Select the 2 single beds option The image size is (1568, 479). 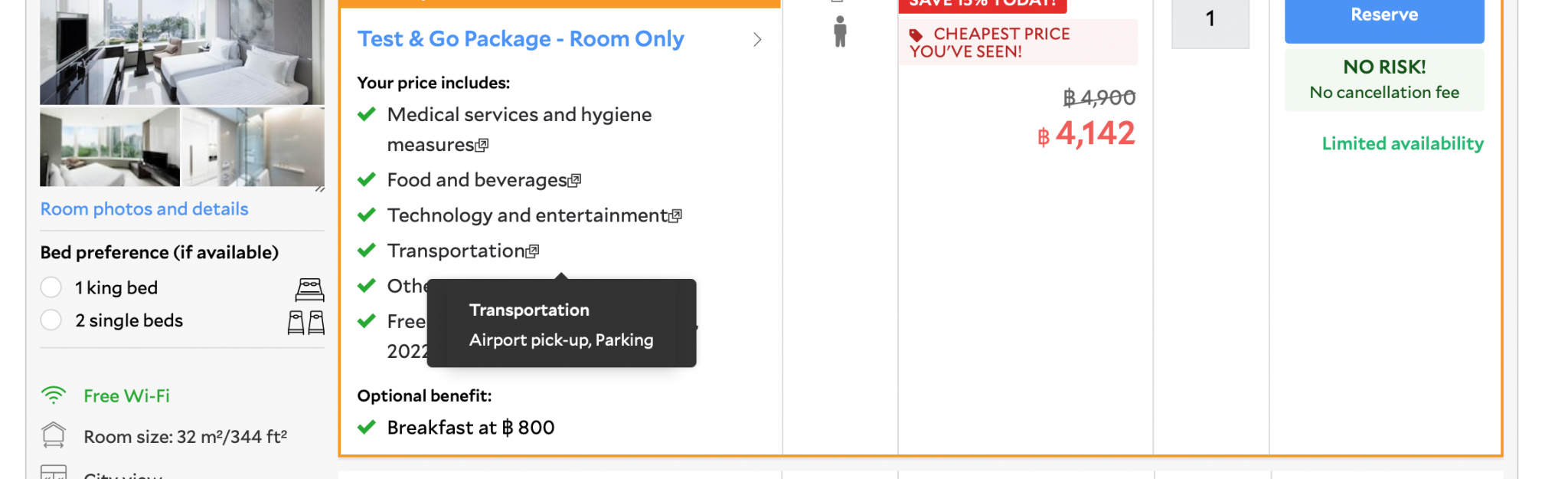51,320
